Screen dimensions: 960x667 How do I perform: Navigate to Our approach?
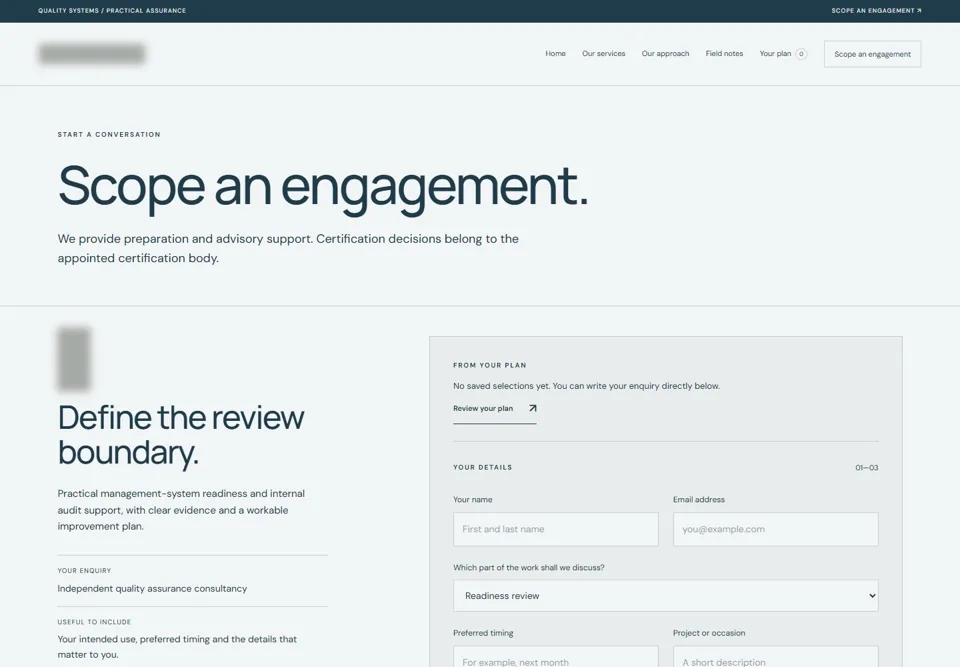[x=666, y=54]
